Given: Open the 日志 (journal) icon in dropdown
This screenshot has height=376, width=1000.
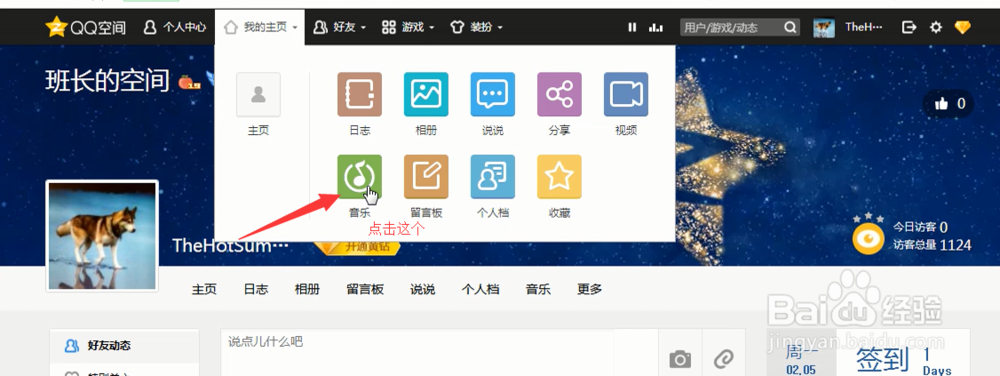Looking at the screenshot, I should coord(360,94).
